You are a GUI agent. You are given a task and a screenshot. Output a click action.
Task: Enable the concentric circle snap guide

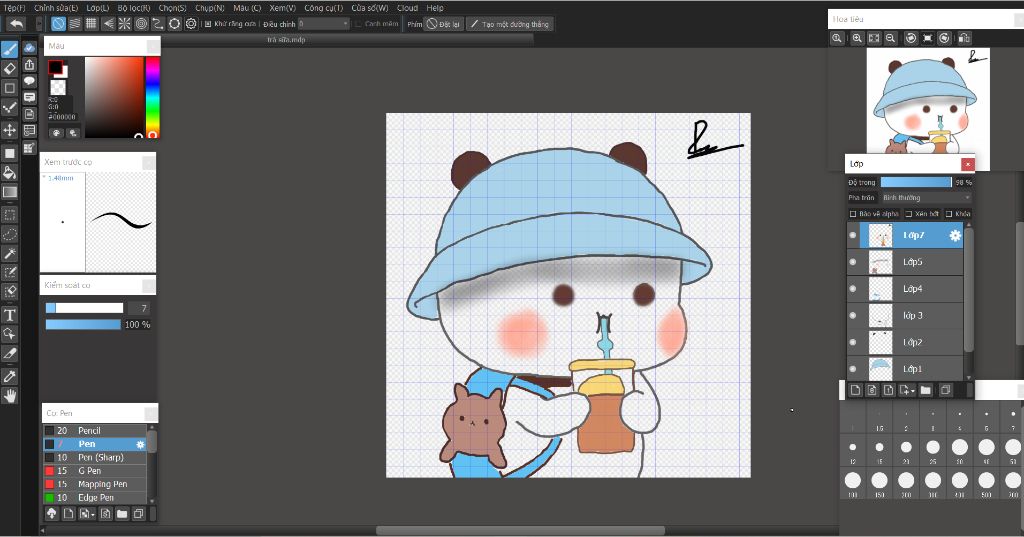click(141, 24)
